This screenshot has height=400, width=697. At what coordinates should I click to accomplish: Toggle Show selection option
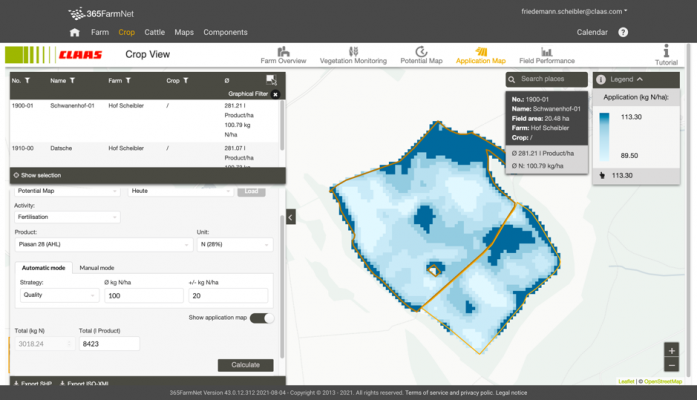point(37,175)
